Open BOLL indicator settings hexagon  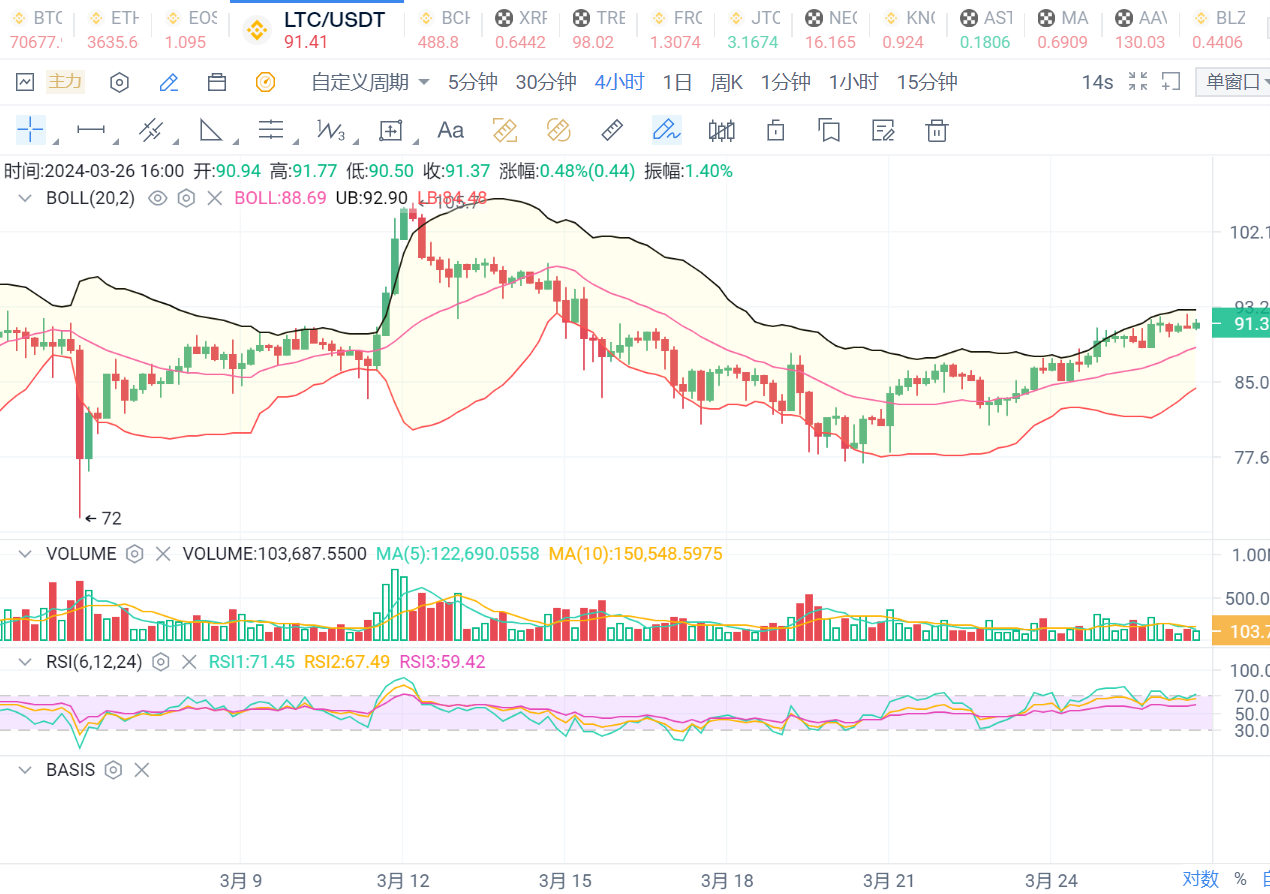[186, 198]
